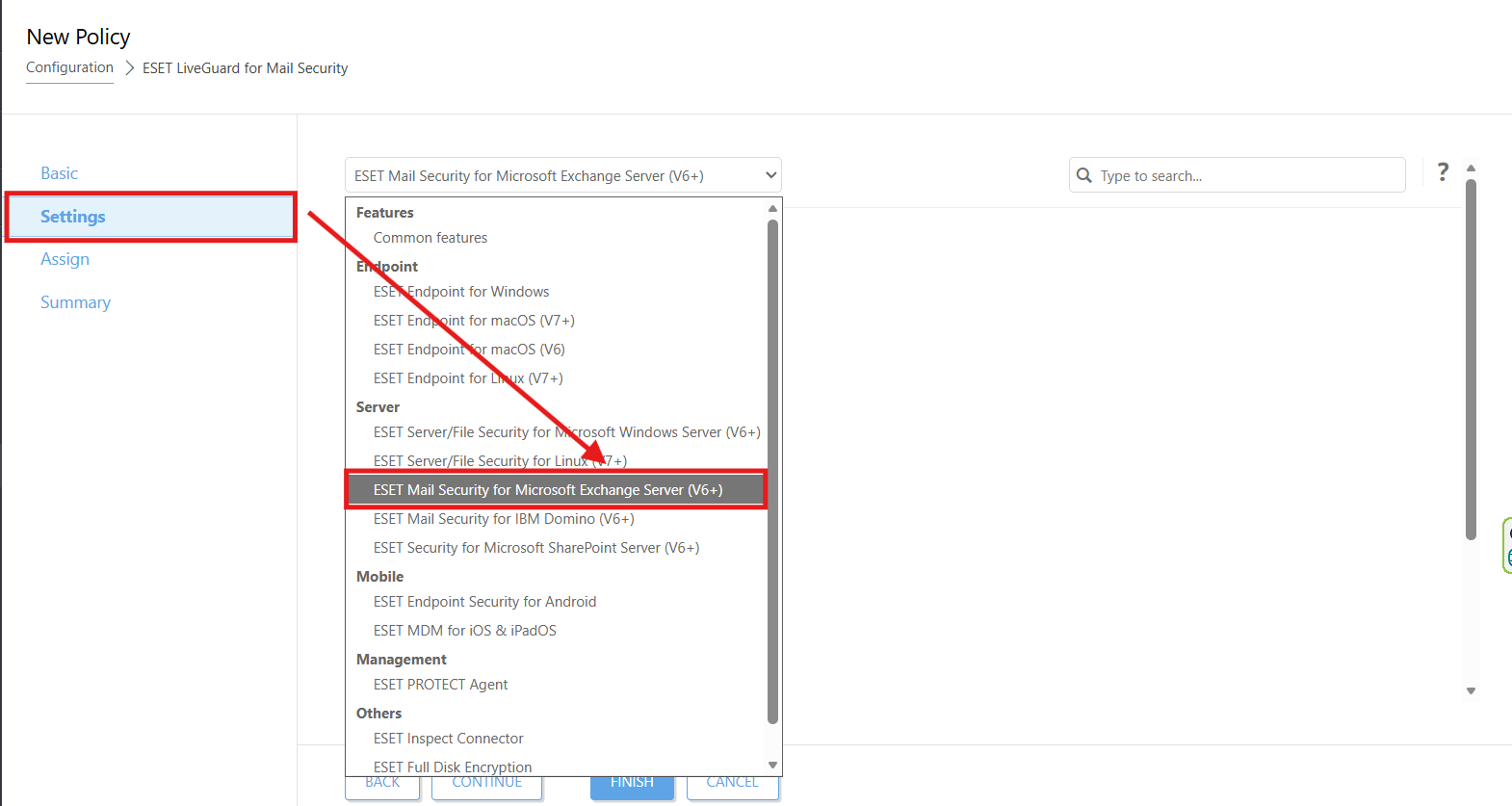
Task: Click dropdown list scroll down arrow
Action: 772,765
